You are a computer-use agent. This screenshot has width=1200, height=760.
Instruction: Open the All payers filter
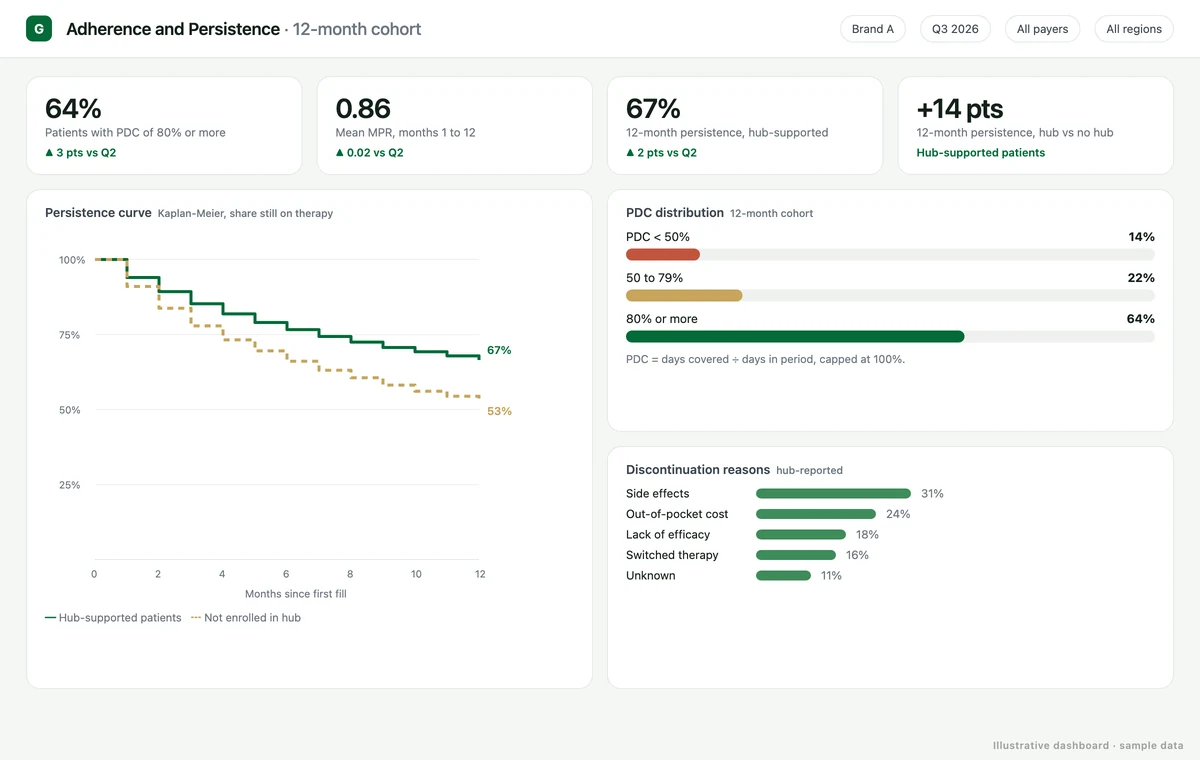click(x=1042, y=29)
